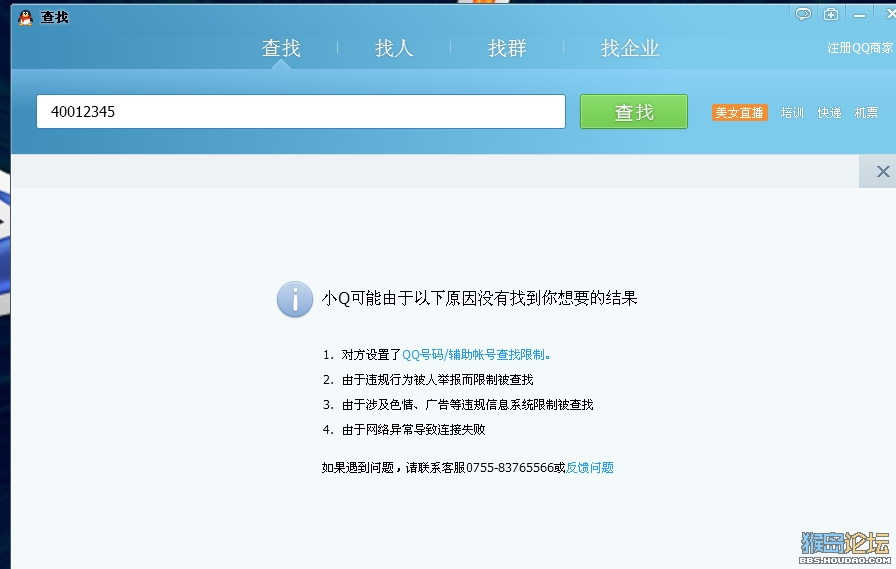Viewport: 896px width, 569px height.
Task: Click the 注册QQ商家 link
Action: coord(861,48)
